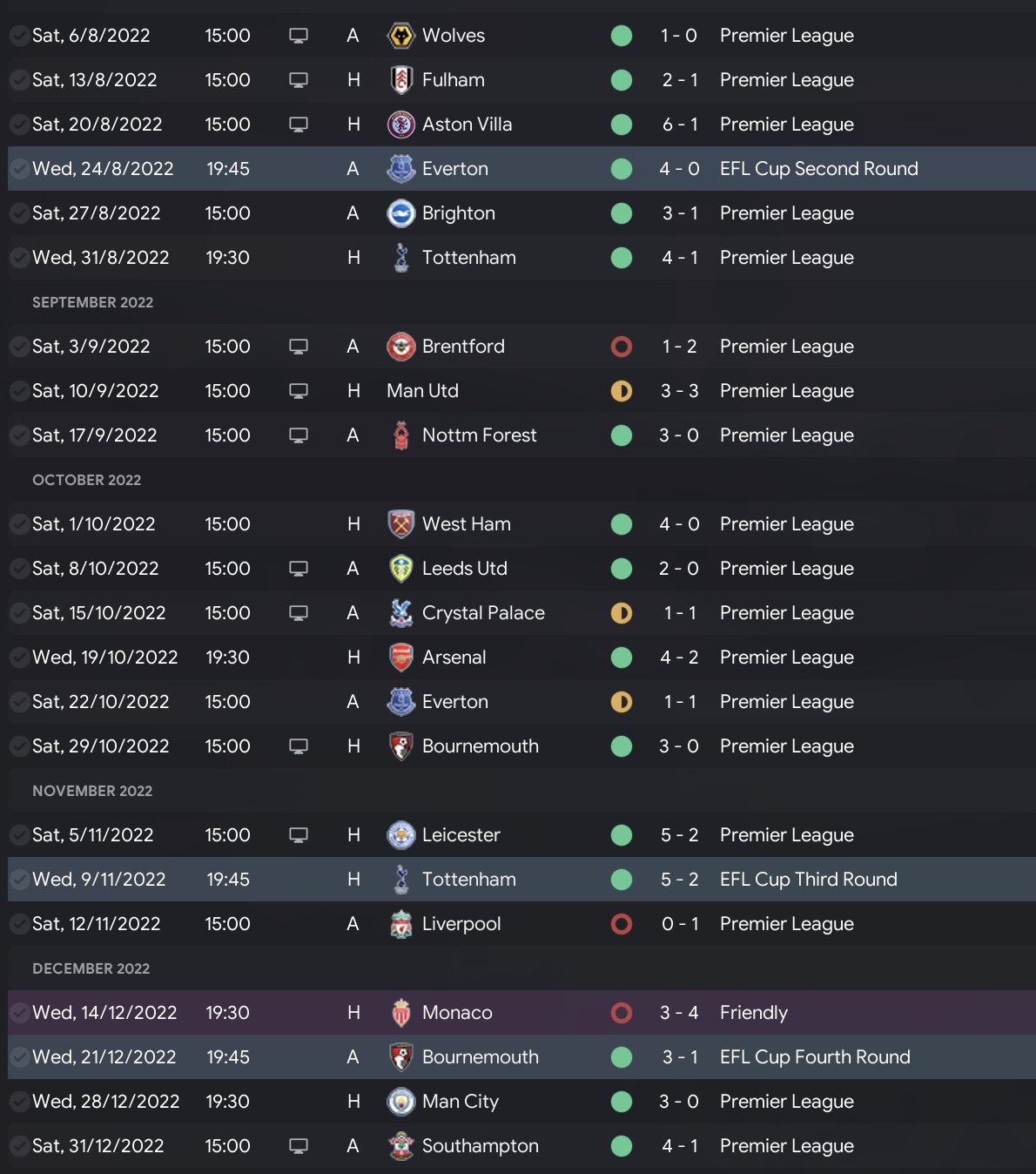Click the Fulham club badge
Viewport: 1036px width, 1174px height.
[x=400, y=80]
